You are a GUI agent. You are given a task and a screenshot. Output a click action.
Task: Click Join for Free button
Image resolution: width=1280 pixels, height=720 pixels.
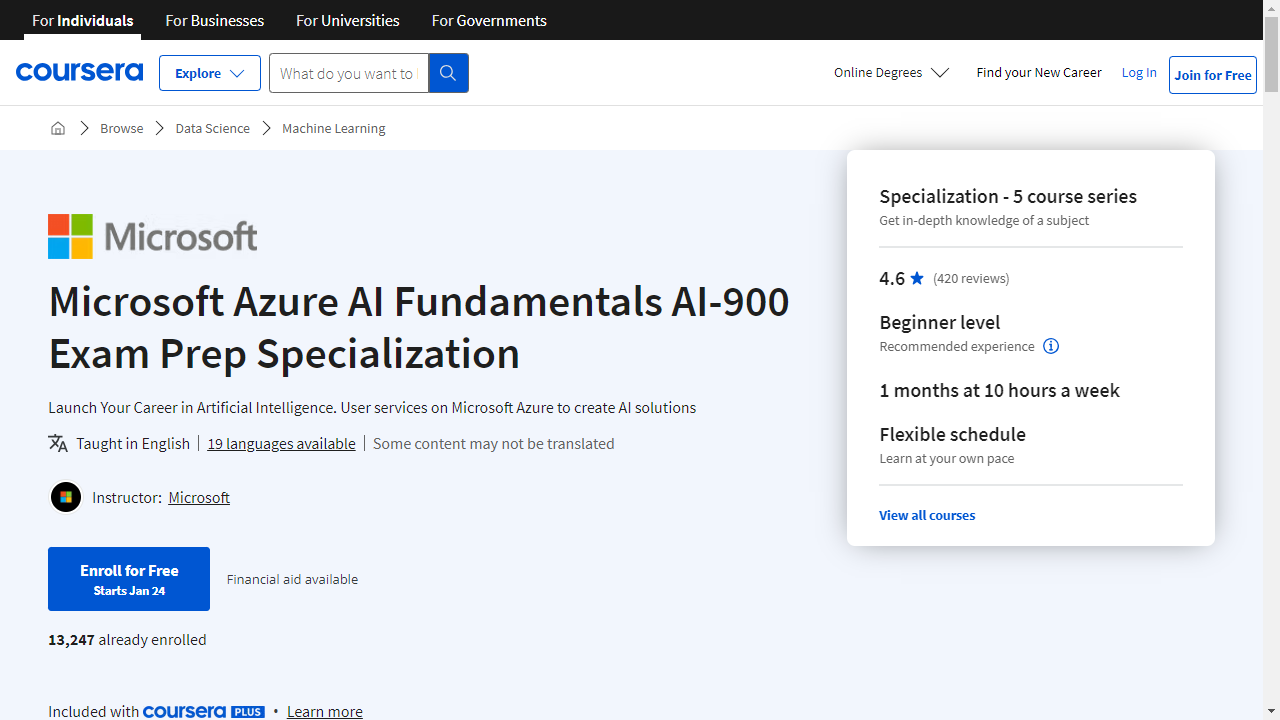(1213, 75)
